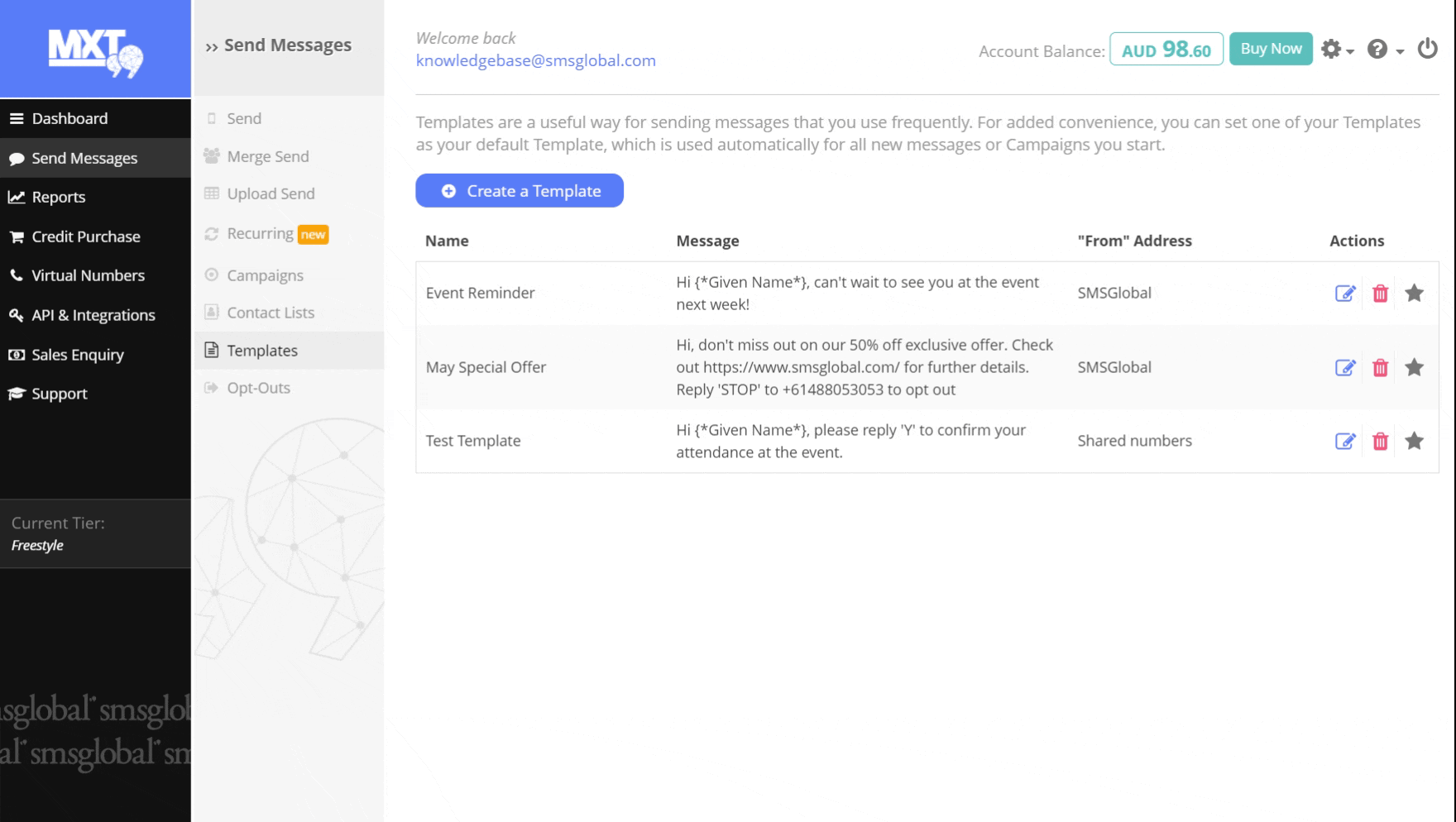Set Event Reminder as default with star
The height and width of the screenshot is (822, 1456).
point(1414,294)
